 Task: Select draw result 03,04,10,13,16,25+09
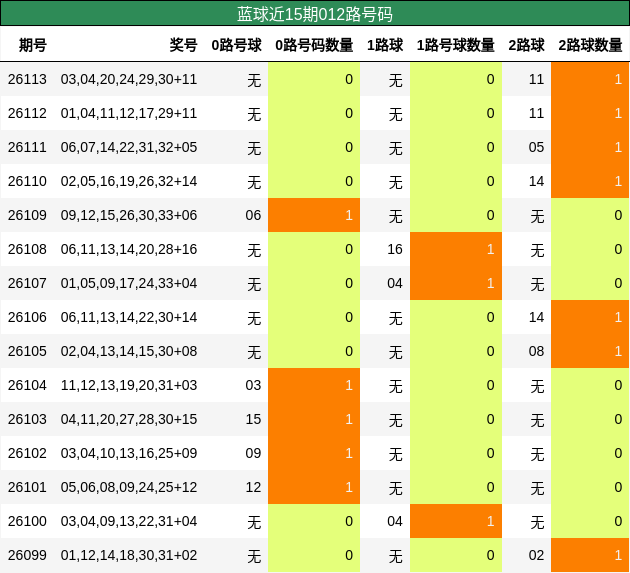coord(129,453)
